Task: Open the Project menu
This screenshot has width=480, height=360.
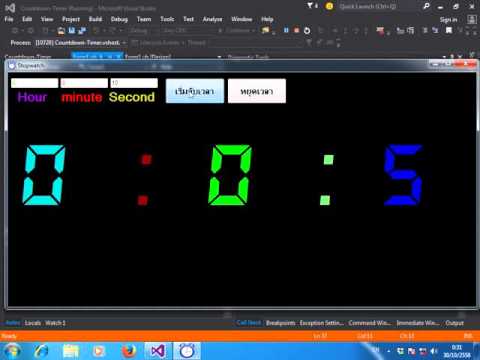Action: (71, 19)
